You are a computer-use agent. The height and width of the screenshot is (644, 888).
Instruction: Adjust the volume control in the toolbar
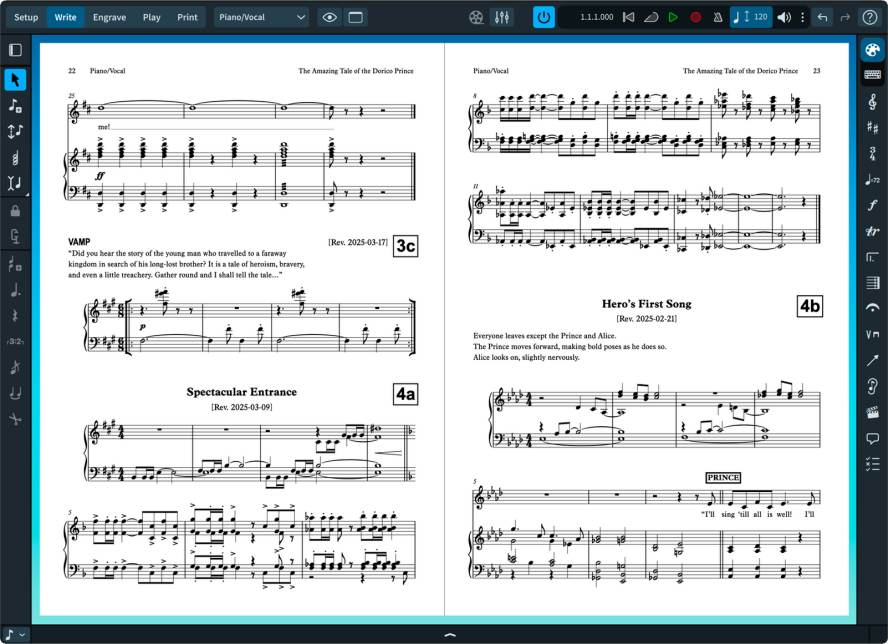783,17
